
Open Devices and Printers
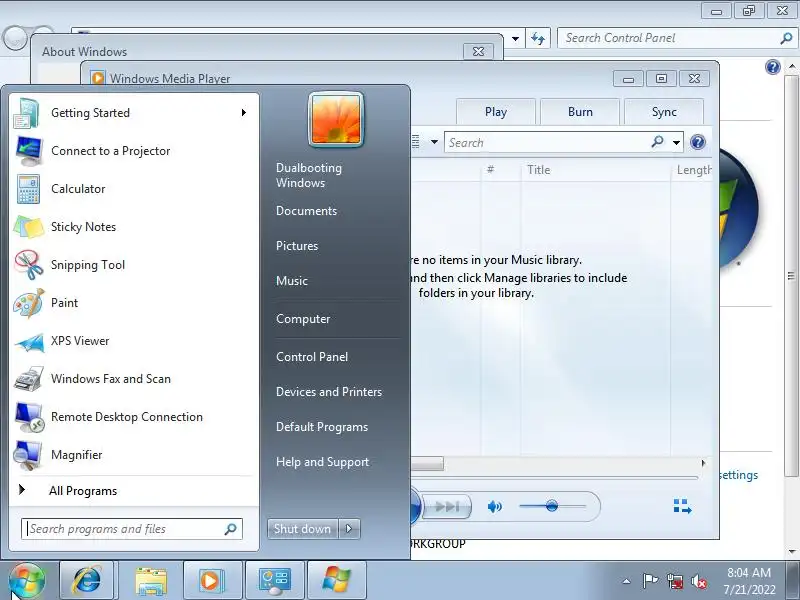pyautogui.click(x=329, y=392)
